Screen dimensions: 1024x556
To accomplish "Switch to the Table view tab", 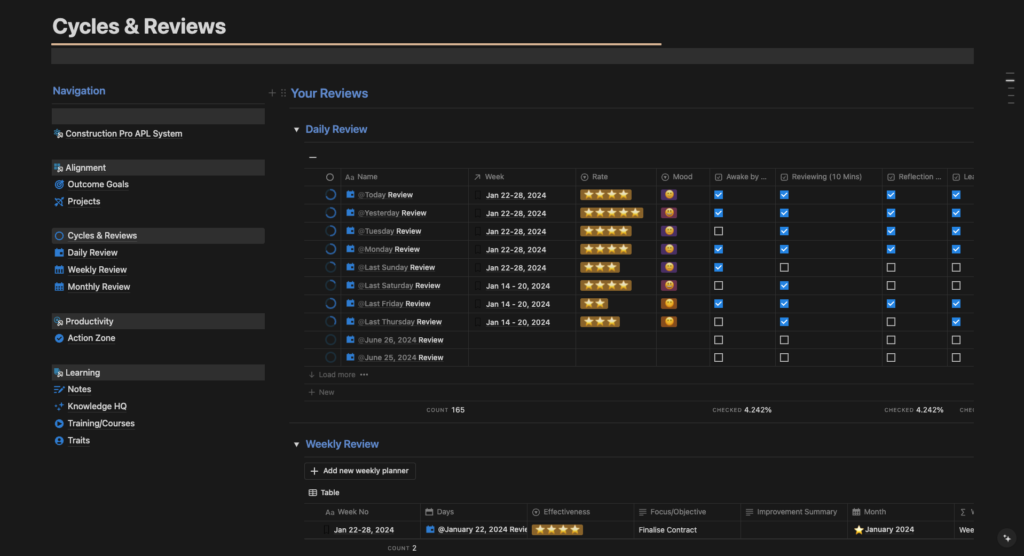I will (324, 492).
